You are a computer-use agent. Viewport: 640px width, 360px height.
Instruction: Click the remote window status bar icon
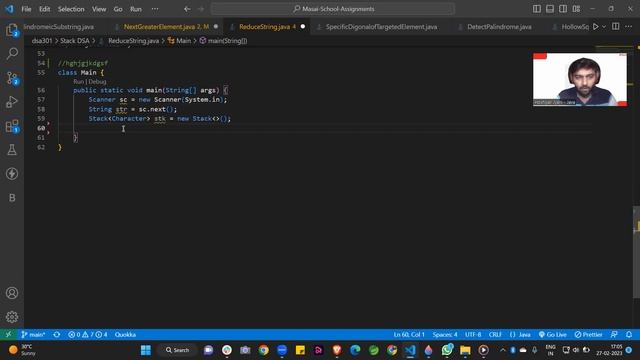[x=8, y=335]
